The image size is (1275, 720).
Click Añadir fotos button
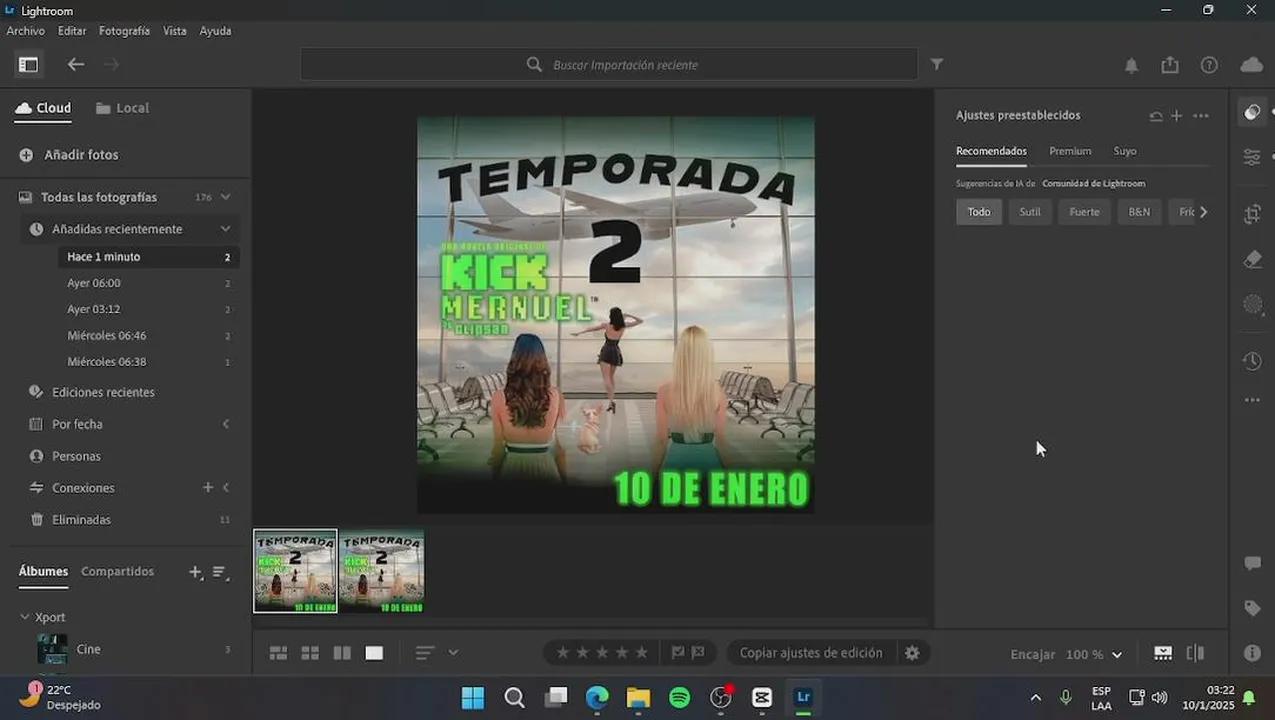80,155
